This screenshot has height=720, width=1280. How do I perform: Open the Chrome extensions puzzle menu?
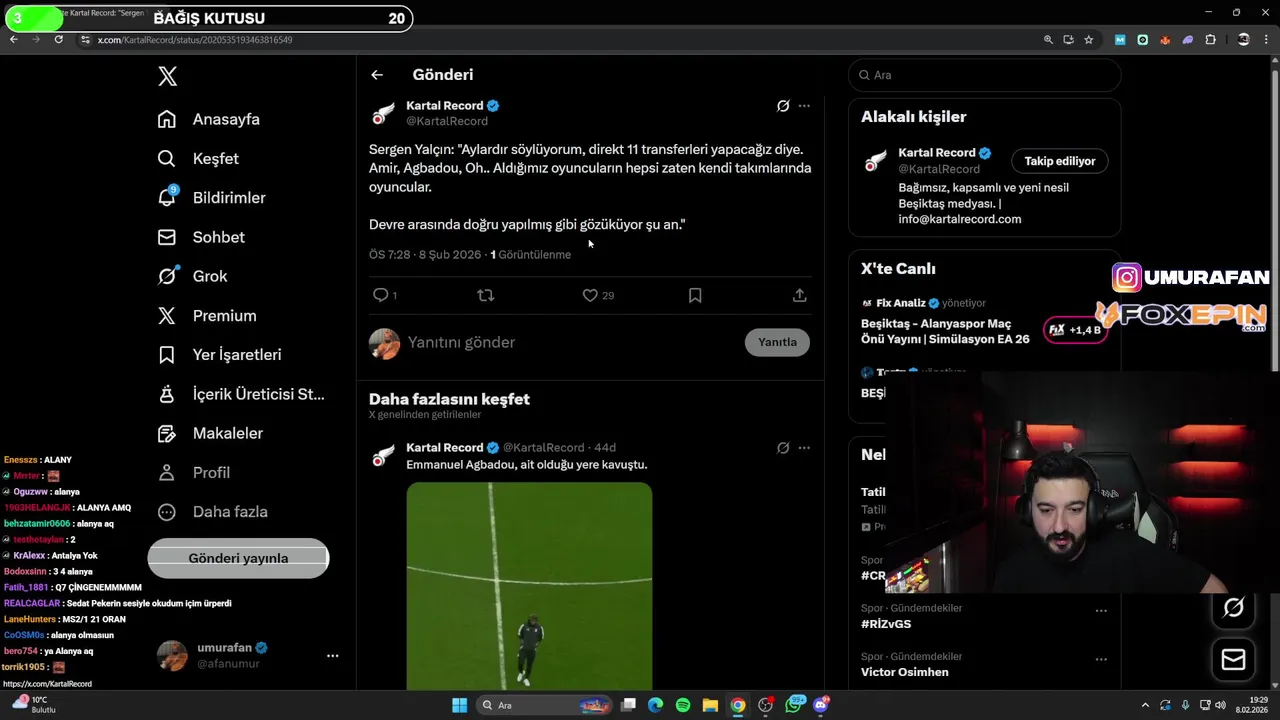1211,40
